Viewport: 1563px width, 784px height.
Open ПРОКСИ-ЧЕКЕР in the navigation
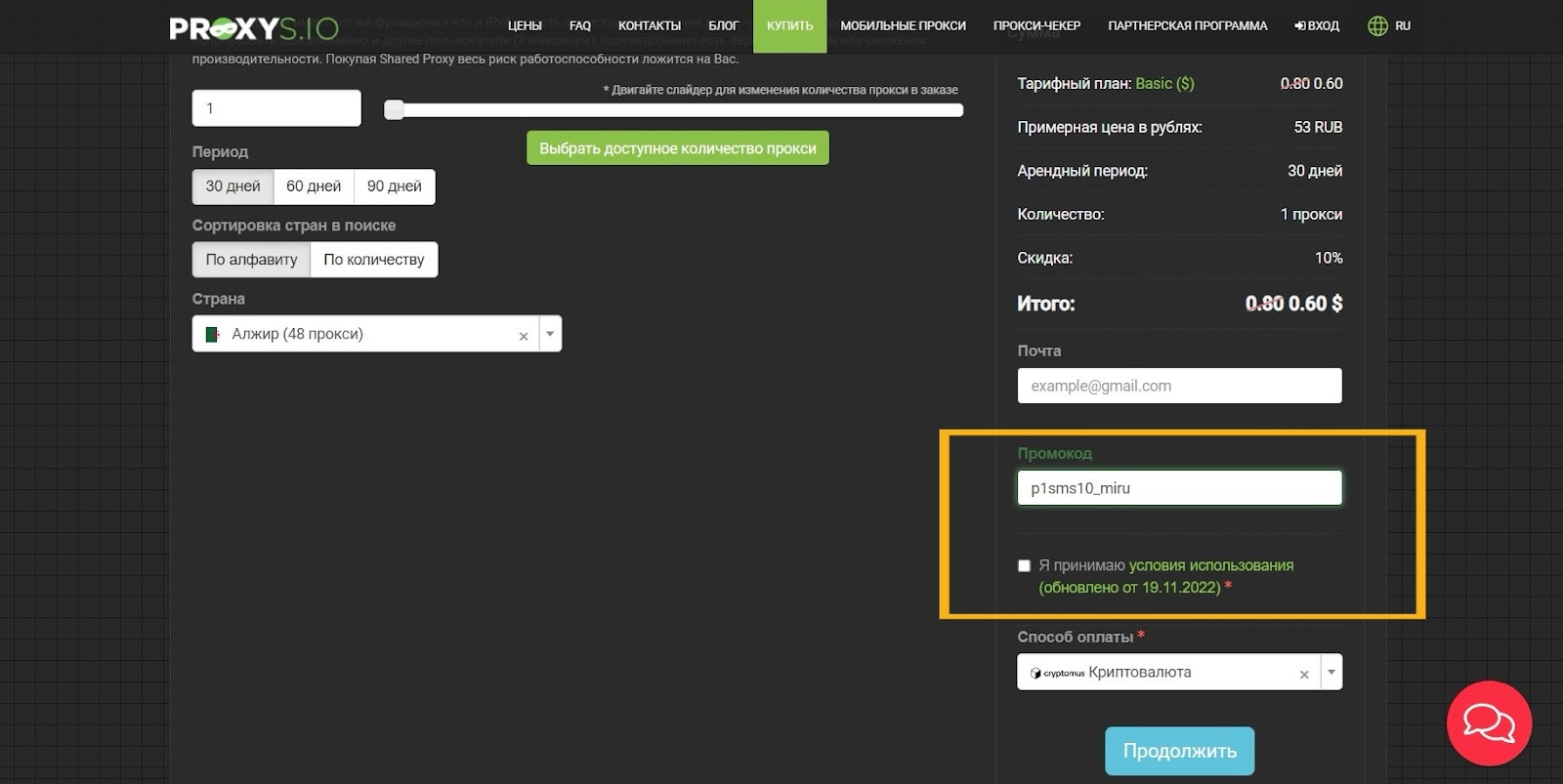(x=1036, y=26)
